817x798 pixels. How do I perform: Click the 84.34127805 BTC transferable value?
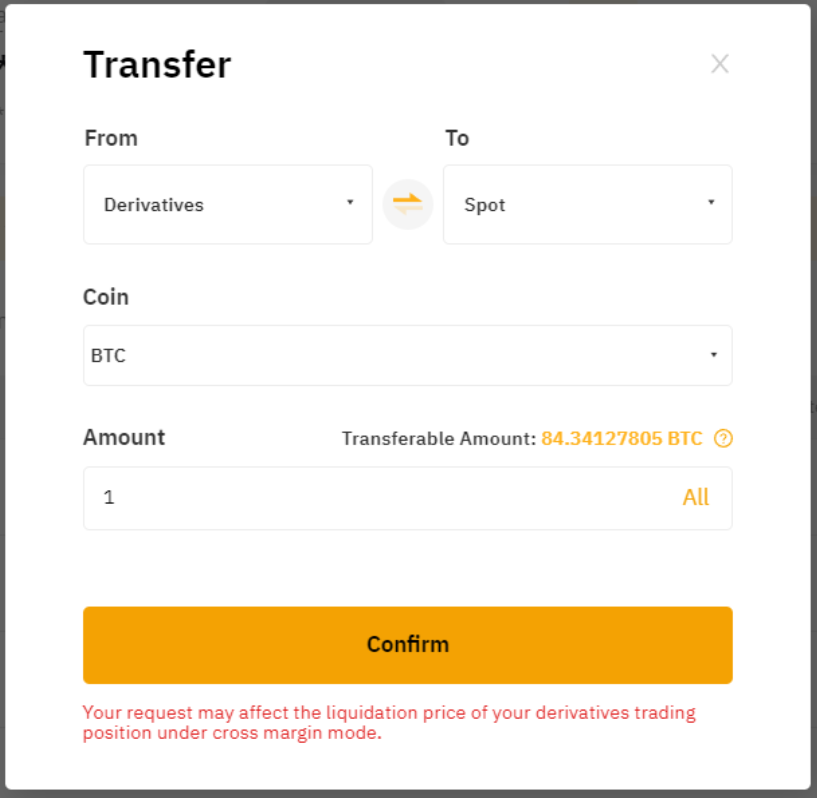621,438
